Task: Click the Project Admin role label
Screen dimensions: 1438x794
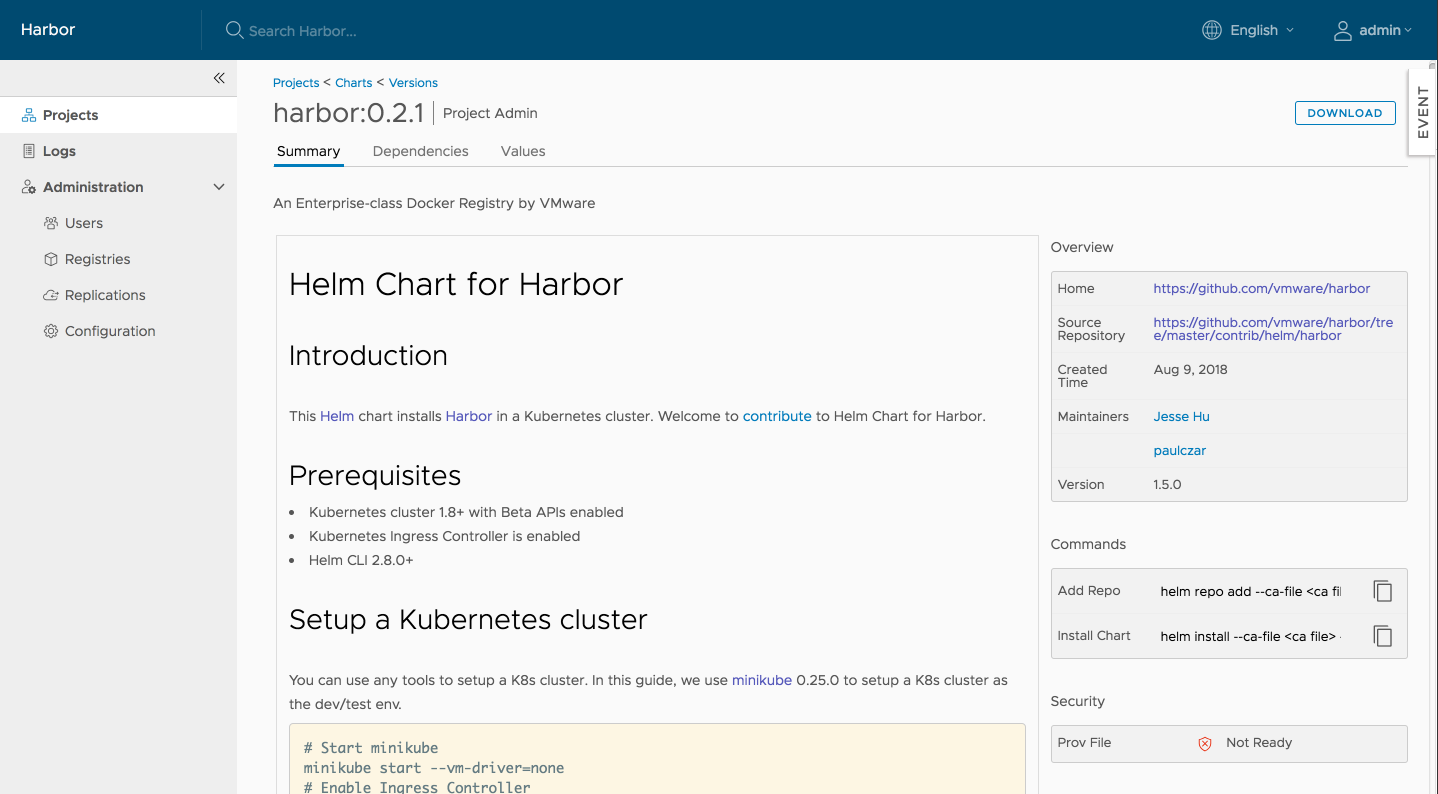Action: click(490, 113)
